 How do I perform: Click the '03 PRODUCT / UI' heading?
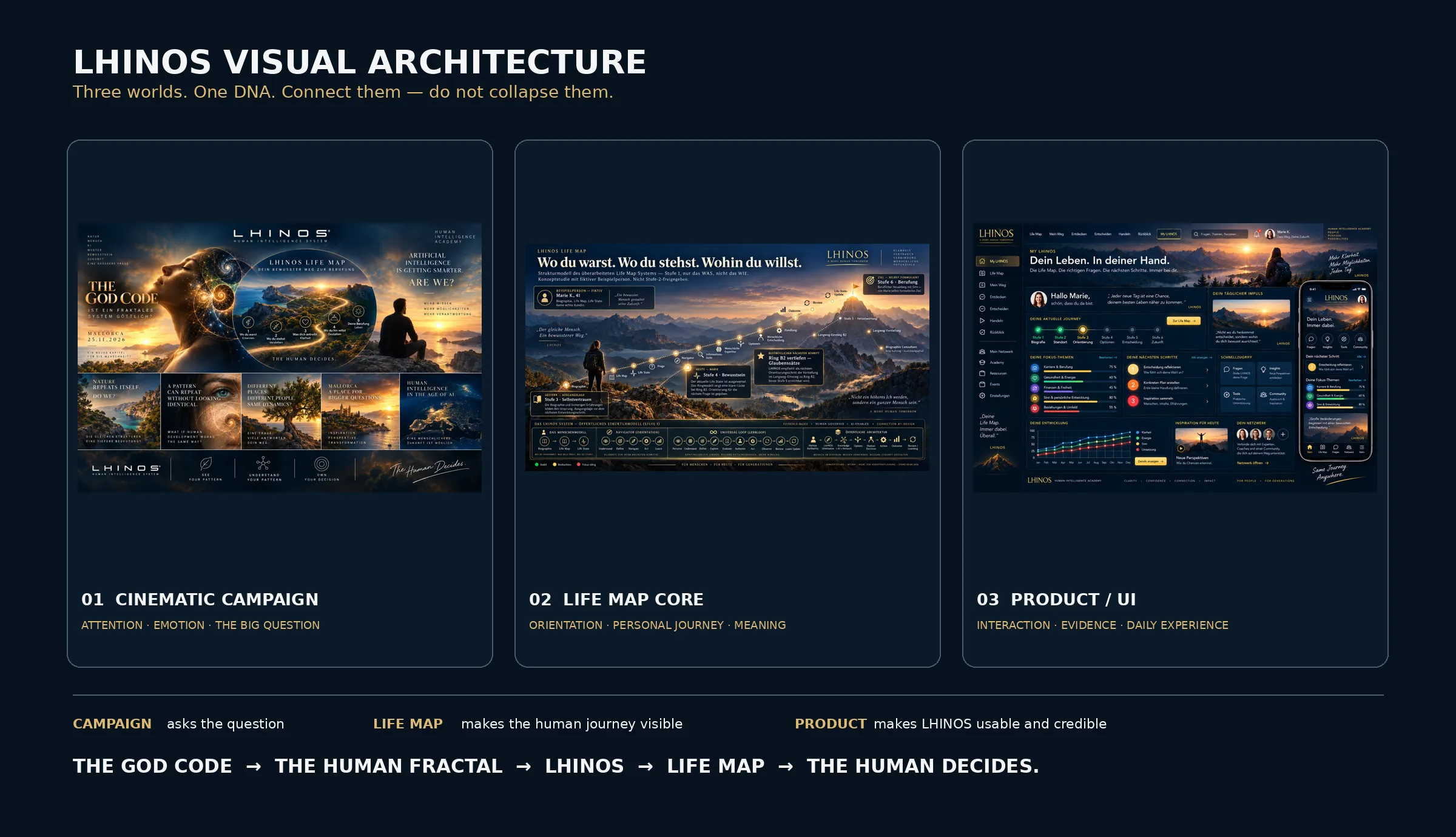(1056, 599)
